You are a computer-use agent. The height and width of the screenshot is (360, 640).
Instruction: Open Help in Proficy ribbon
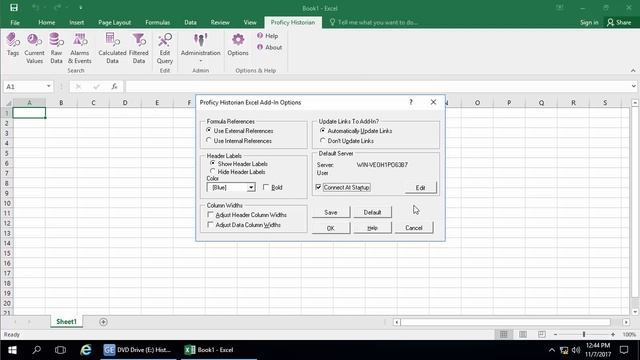[268, 36]
